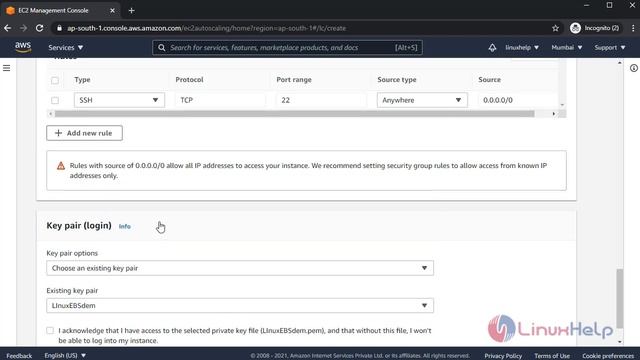Open the Anywhere source type dropdown
Screen dimensions: 640x360
point(422,100)
